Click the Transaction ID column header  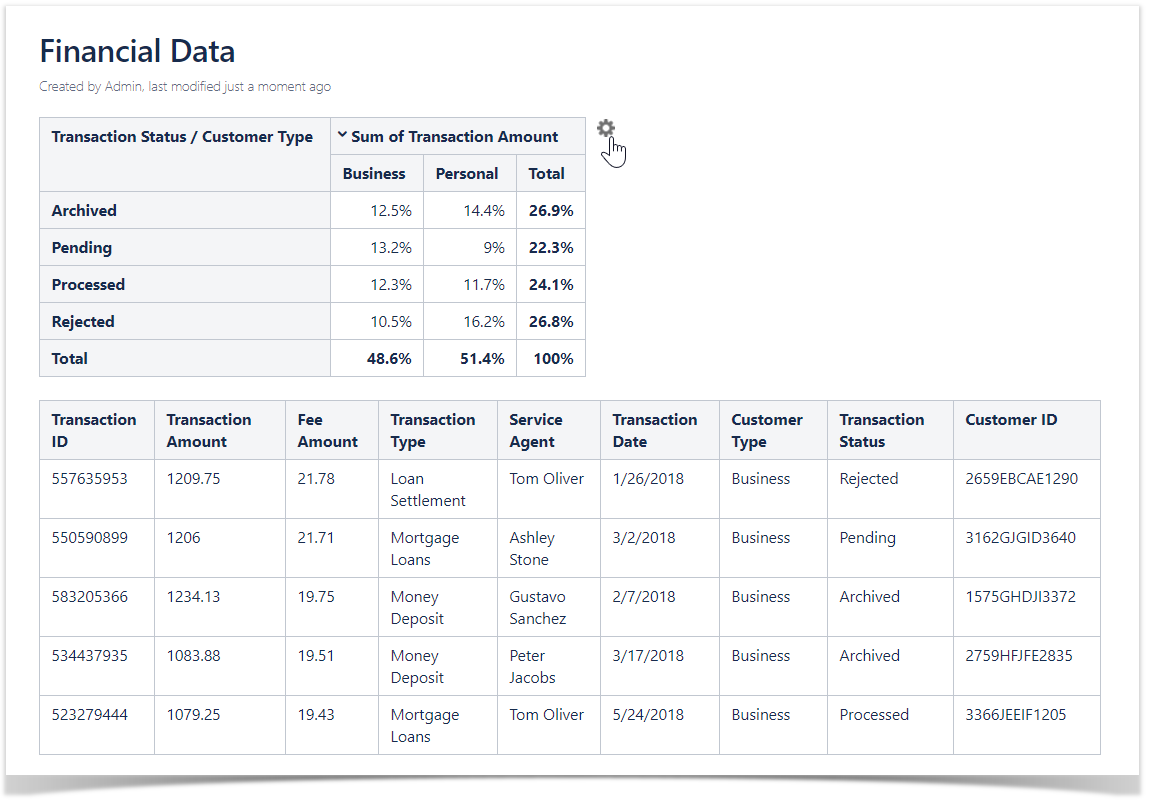94,431
